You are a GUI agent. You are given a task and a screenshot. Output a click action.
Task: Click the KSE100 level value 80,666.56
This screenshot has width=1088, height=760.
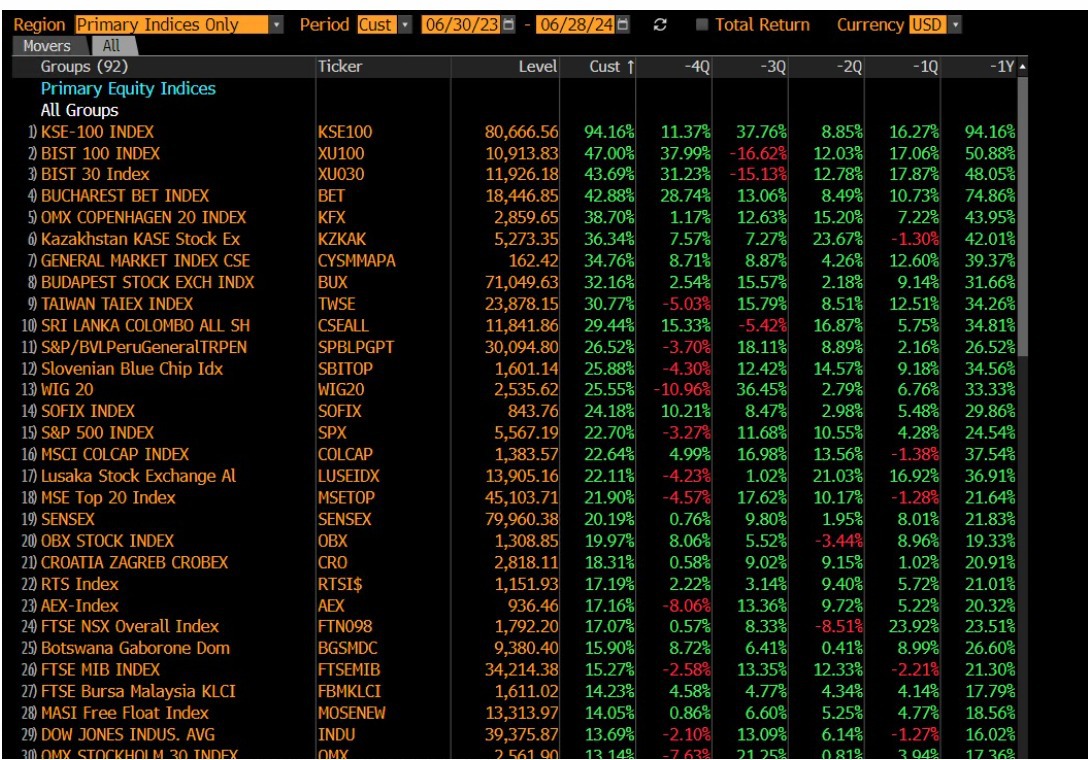tap(521, 132)
